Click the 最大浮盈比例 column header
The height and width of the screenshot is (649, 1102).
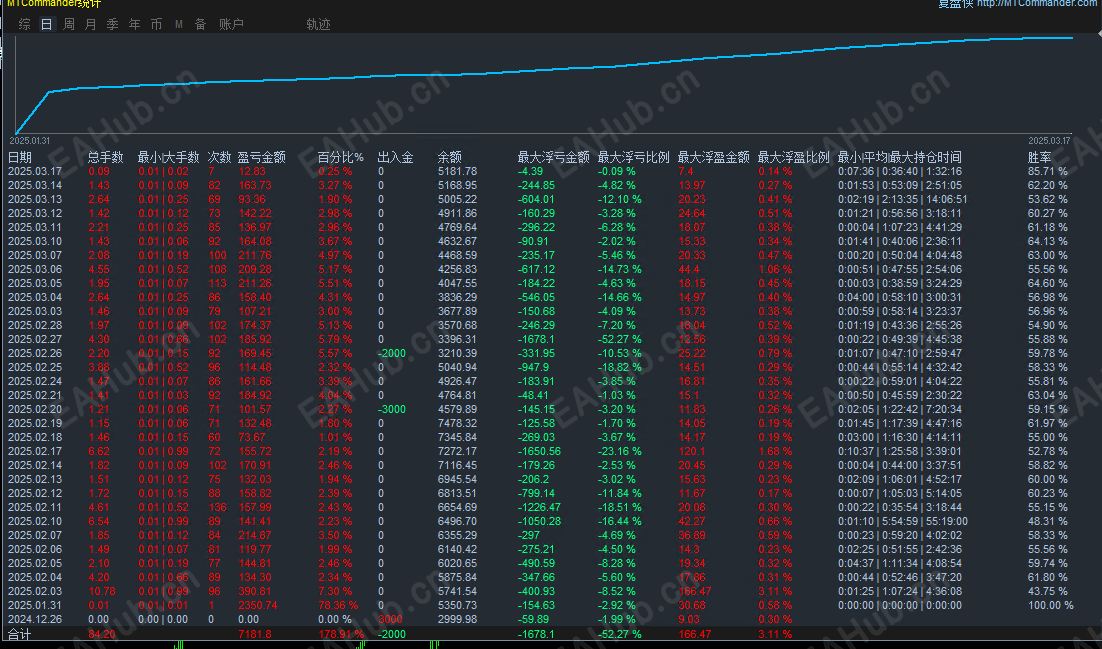click(x=793, y=157)
